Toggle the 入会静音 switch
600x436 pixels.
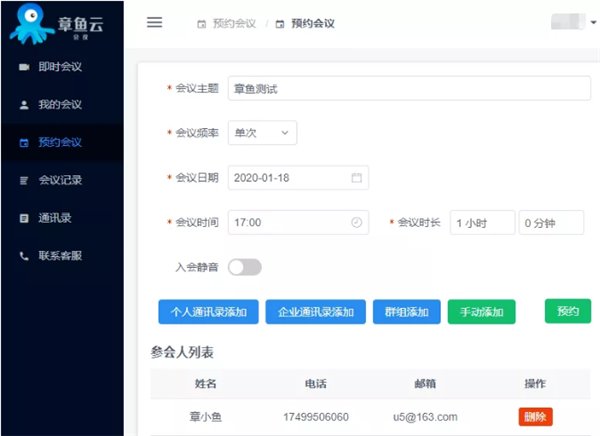245,267
